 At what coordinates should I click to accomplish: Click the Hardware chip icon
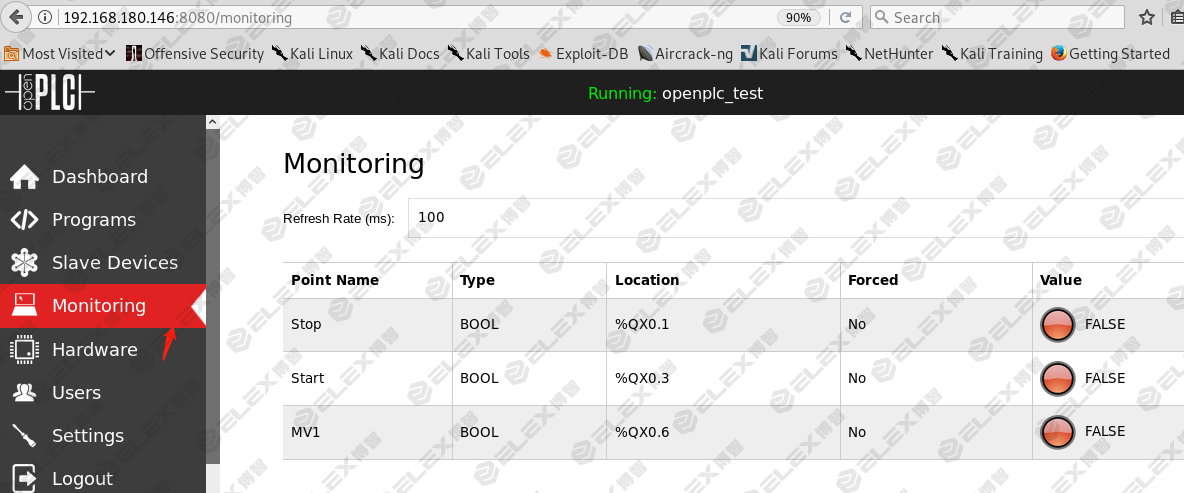pyautogui.click(x=24, y=350)
